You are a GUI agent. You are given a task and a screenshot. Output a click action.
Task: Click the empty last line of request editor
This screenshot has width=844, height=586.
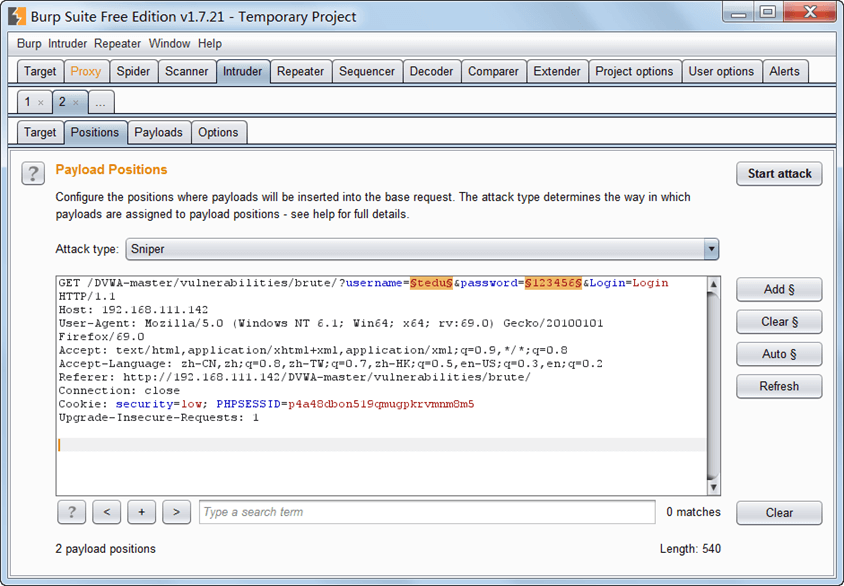(x=382, y=444)
